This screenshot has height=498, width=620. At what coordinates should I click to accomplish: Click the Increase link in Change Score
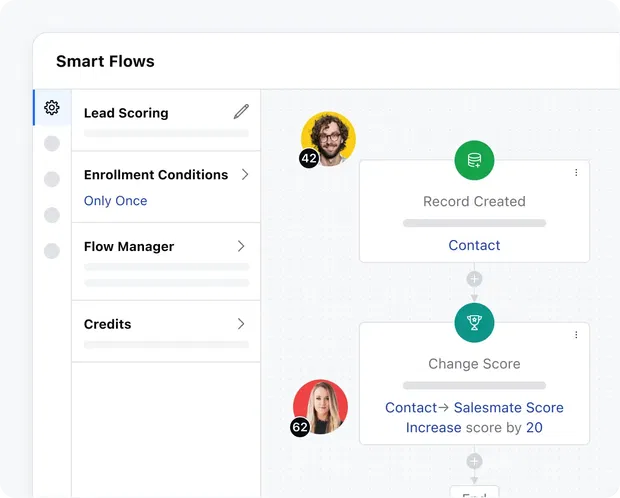tap(433, 428)
